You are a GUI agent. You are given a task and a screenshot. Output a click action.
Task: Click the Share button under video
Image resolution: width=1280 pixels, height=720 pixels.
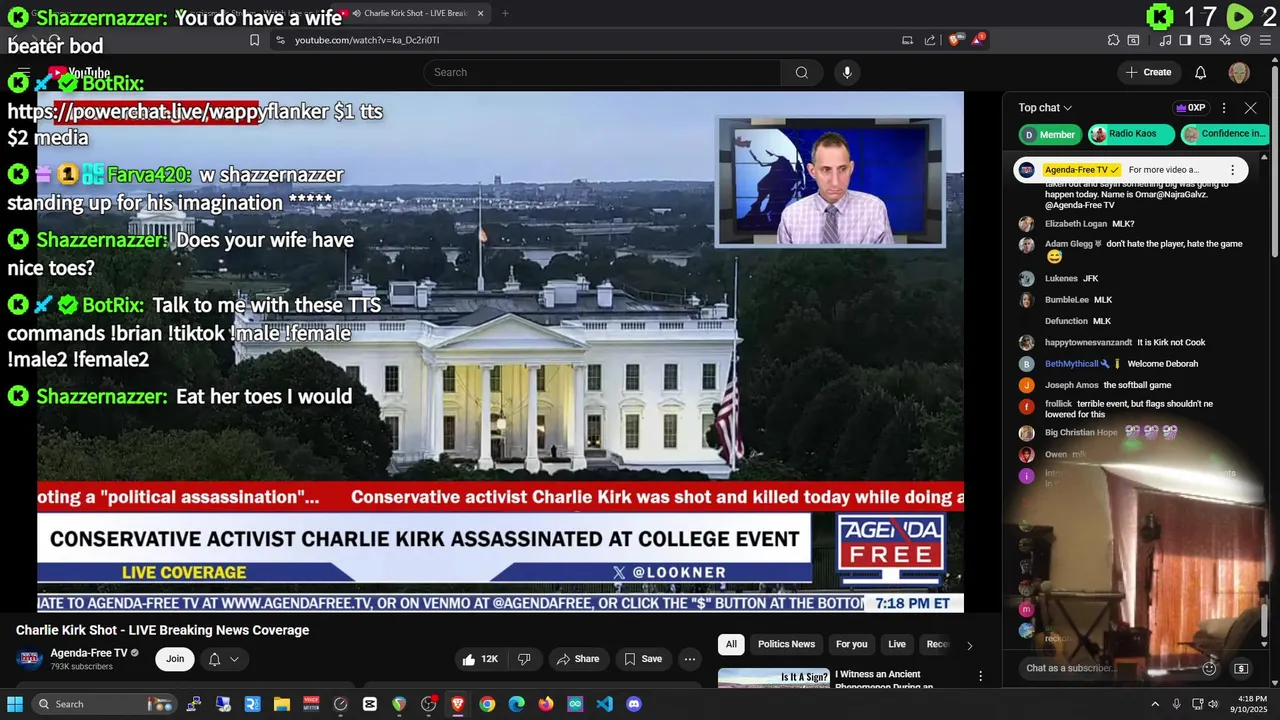pyautogui.click(x=577, y=659)
